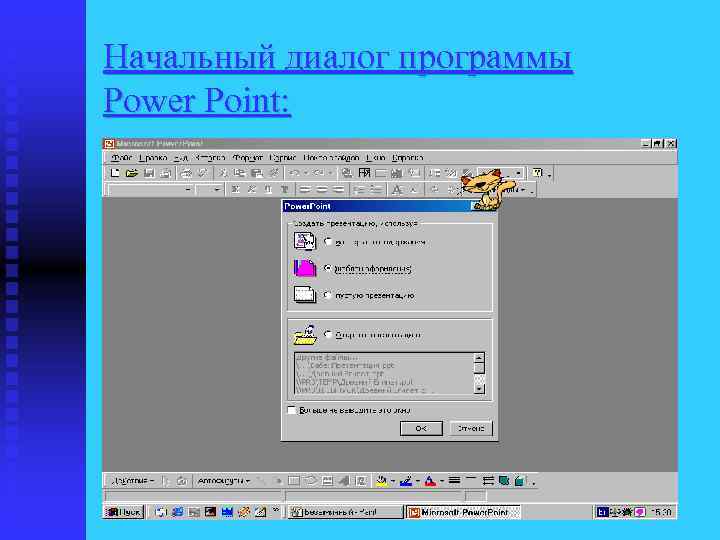Select the Format Painter brush icon

click(x=274, y=173)
